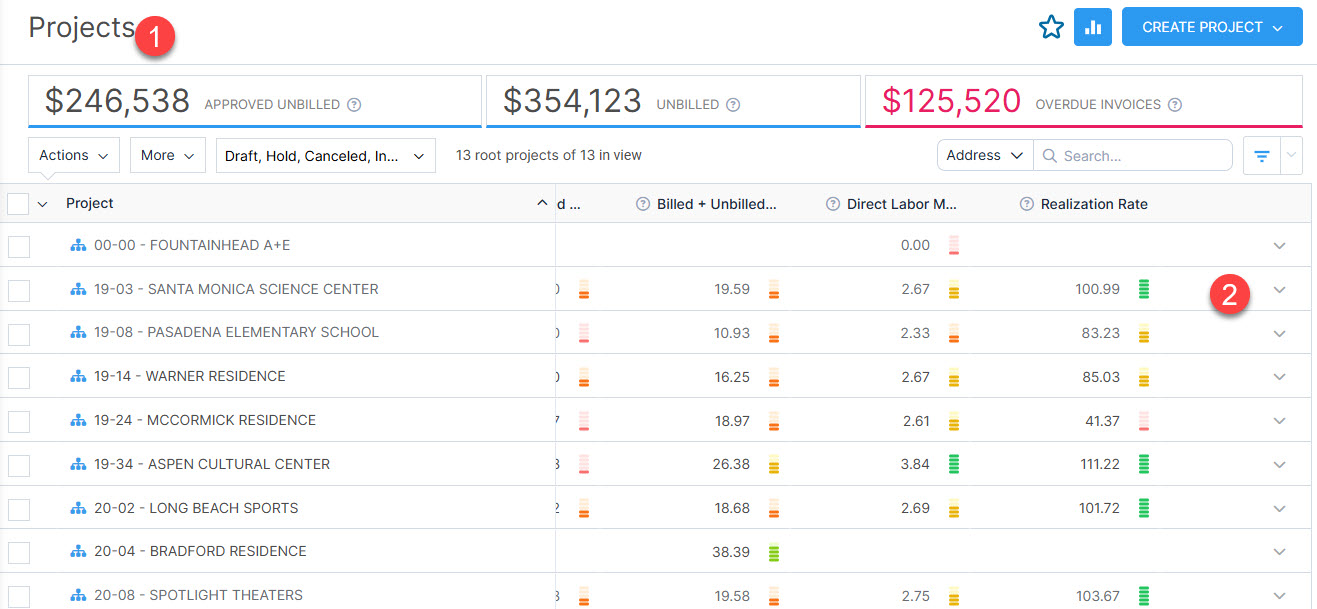Viewport: 1317px width, 609px height.
Task: Select the Pasadena Elementary School checkbox
Action: [x=19, y=333]
